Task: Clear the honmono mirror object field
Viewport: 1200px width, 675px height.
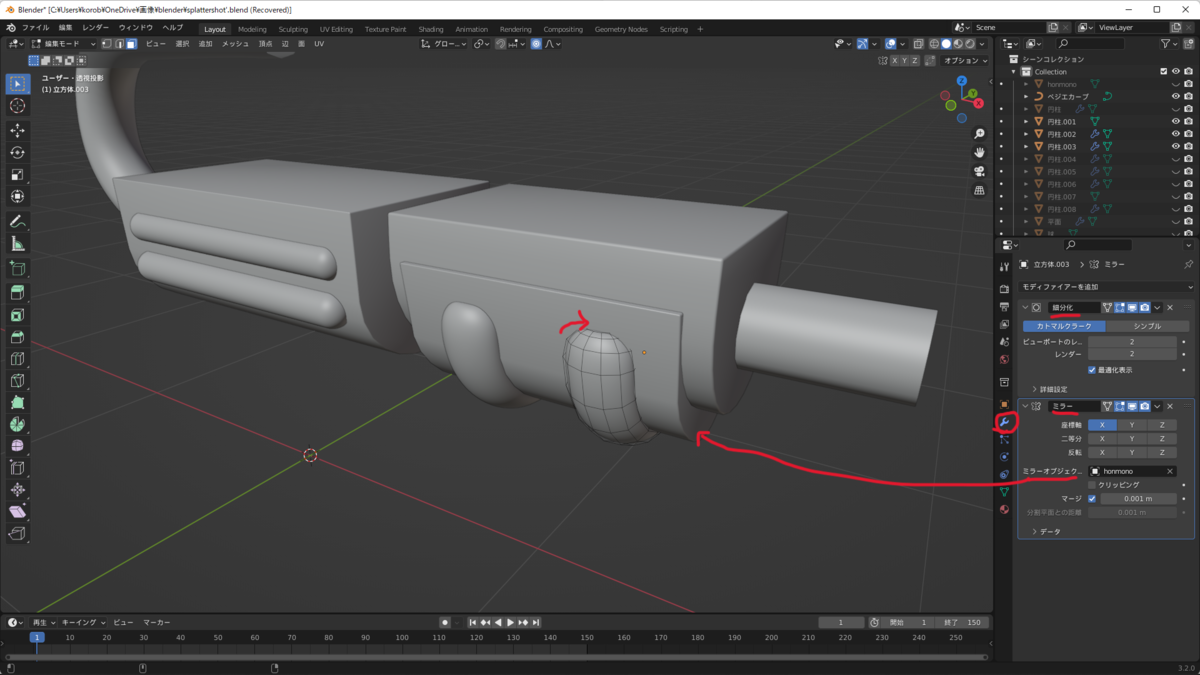Action: pos(1169,471)
